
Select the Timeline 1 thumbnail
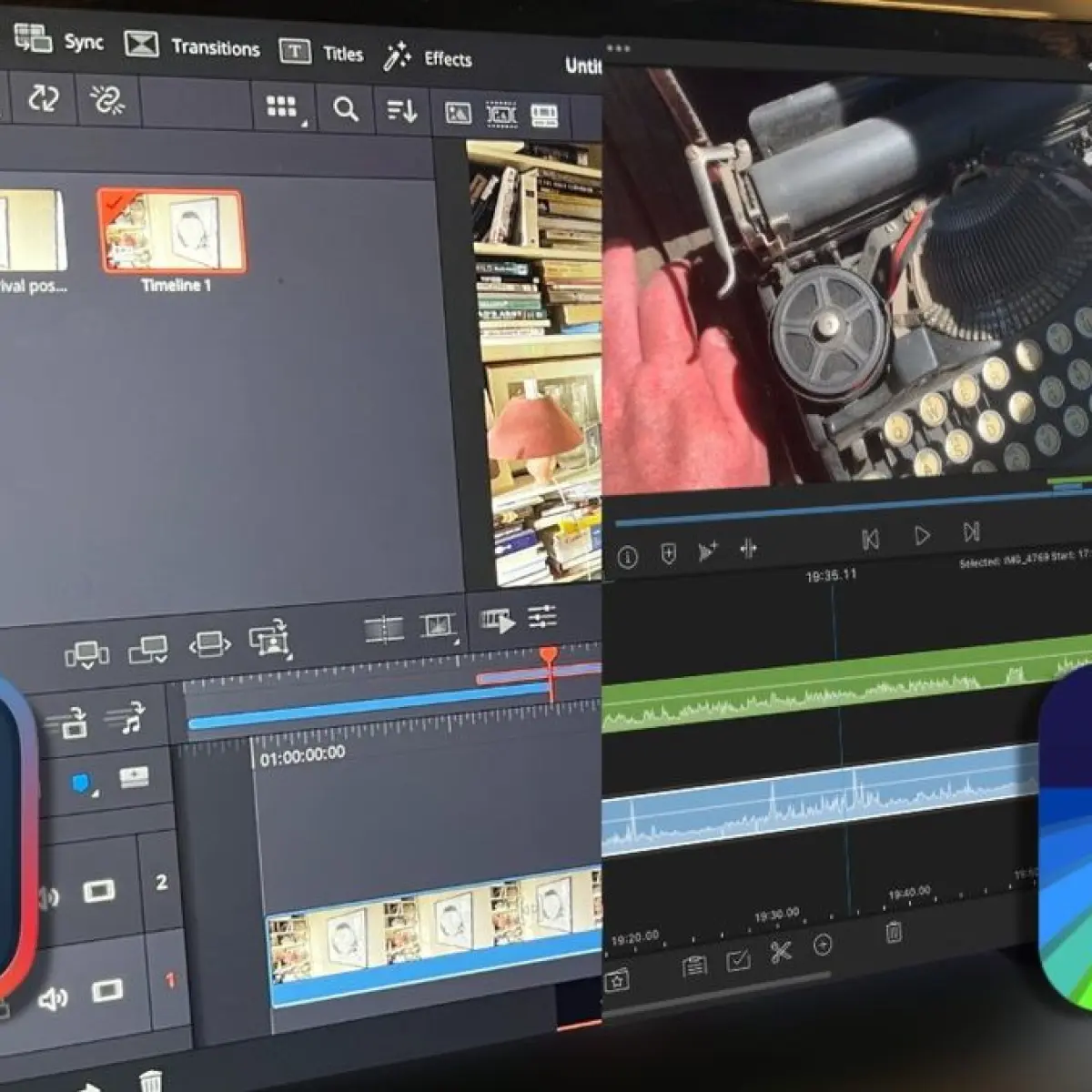(x=171, y=231)
